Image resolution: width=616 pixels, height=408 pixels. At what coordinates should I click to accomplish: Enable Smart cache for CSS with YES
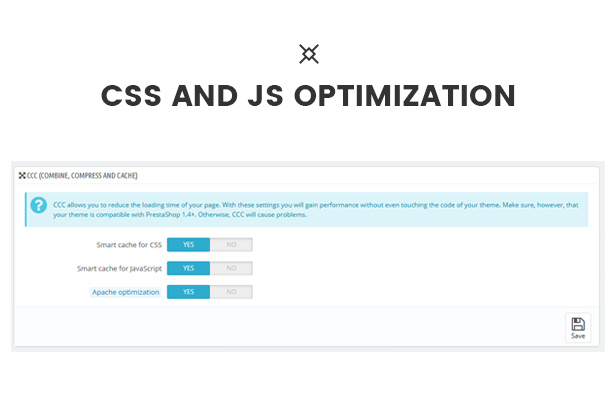coord(188,244)
